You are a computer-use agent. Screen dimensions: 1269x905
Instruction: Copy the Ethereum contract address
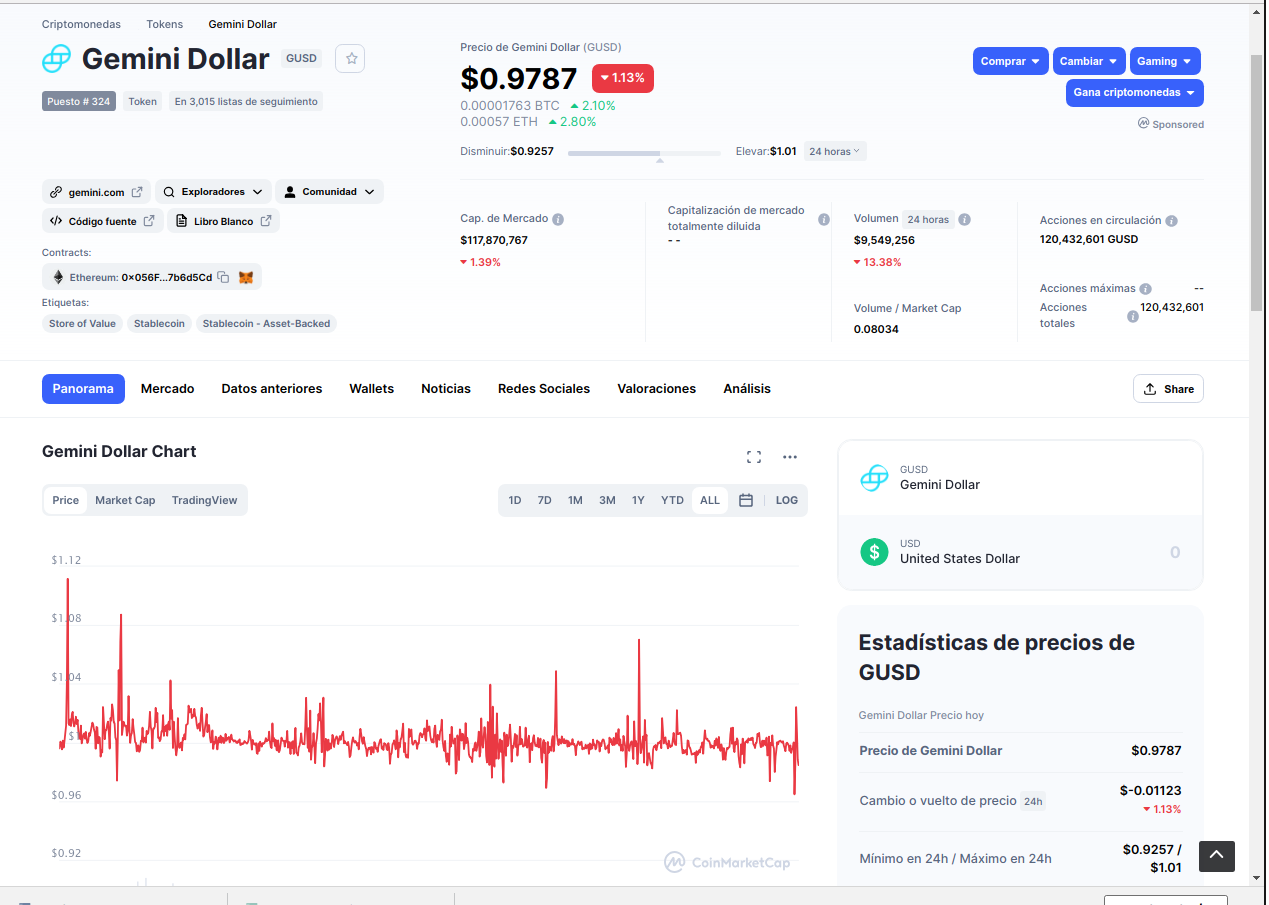tap(223, 277)
